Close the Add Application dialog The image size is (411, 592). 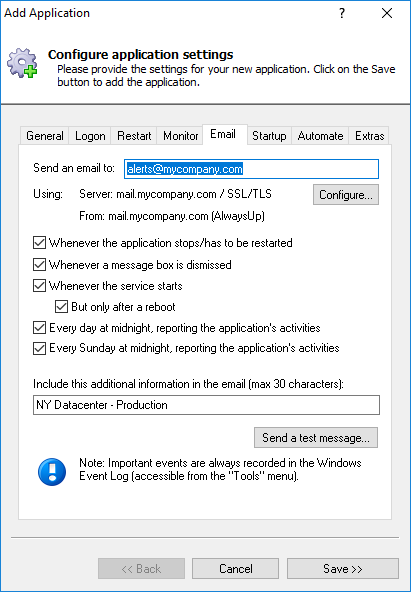[x=387, y=13]
